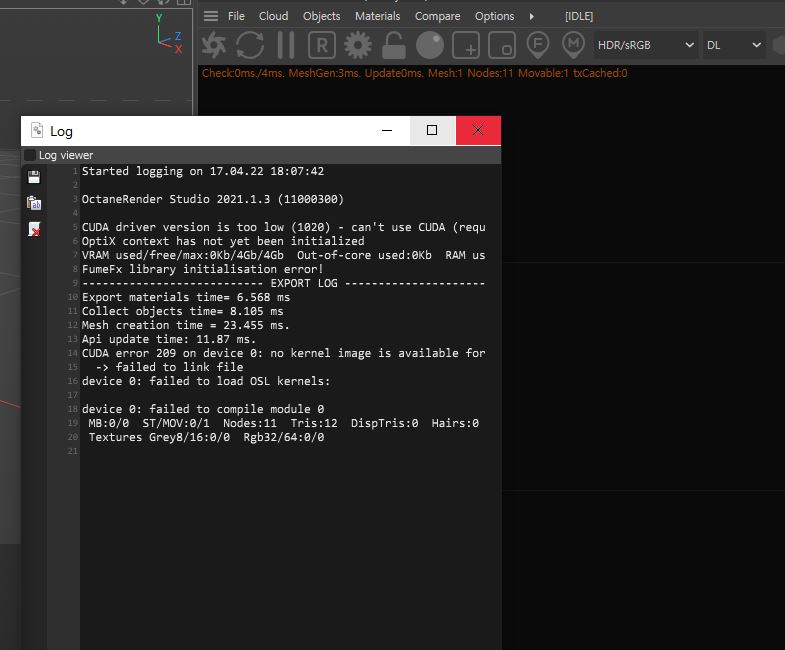Copy log text with the clipboard icon

34,203
